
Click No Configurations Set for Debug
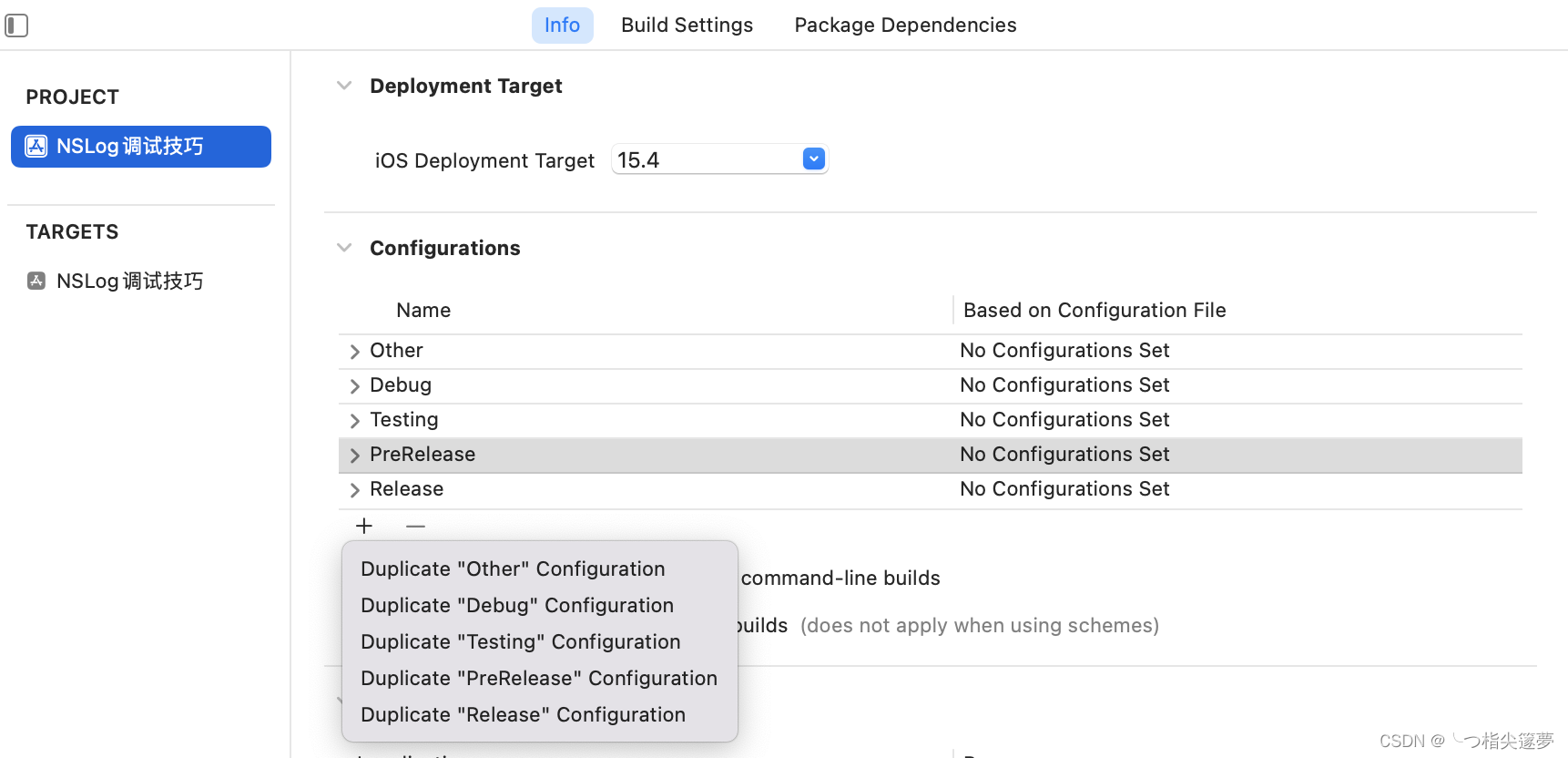pyautogui.click(x=1064, y=385)
